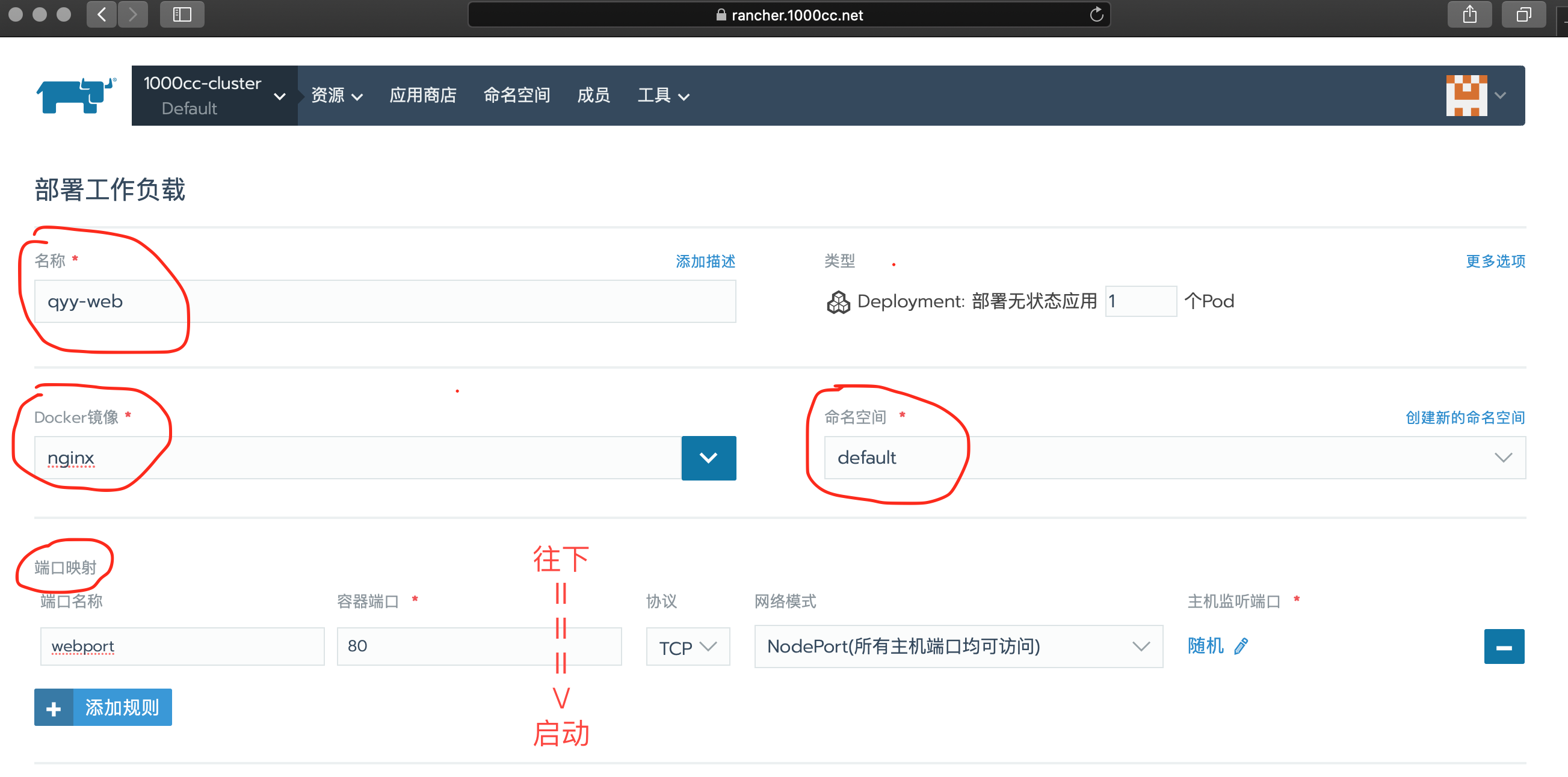Focus the 容器端口 field with 80
This screenshot has height=777, width=1568.
479,646
